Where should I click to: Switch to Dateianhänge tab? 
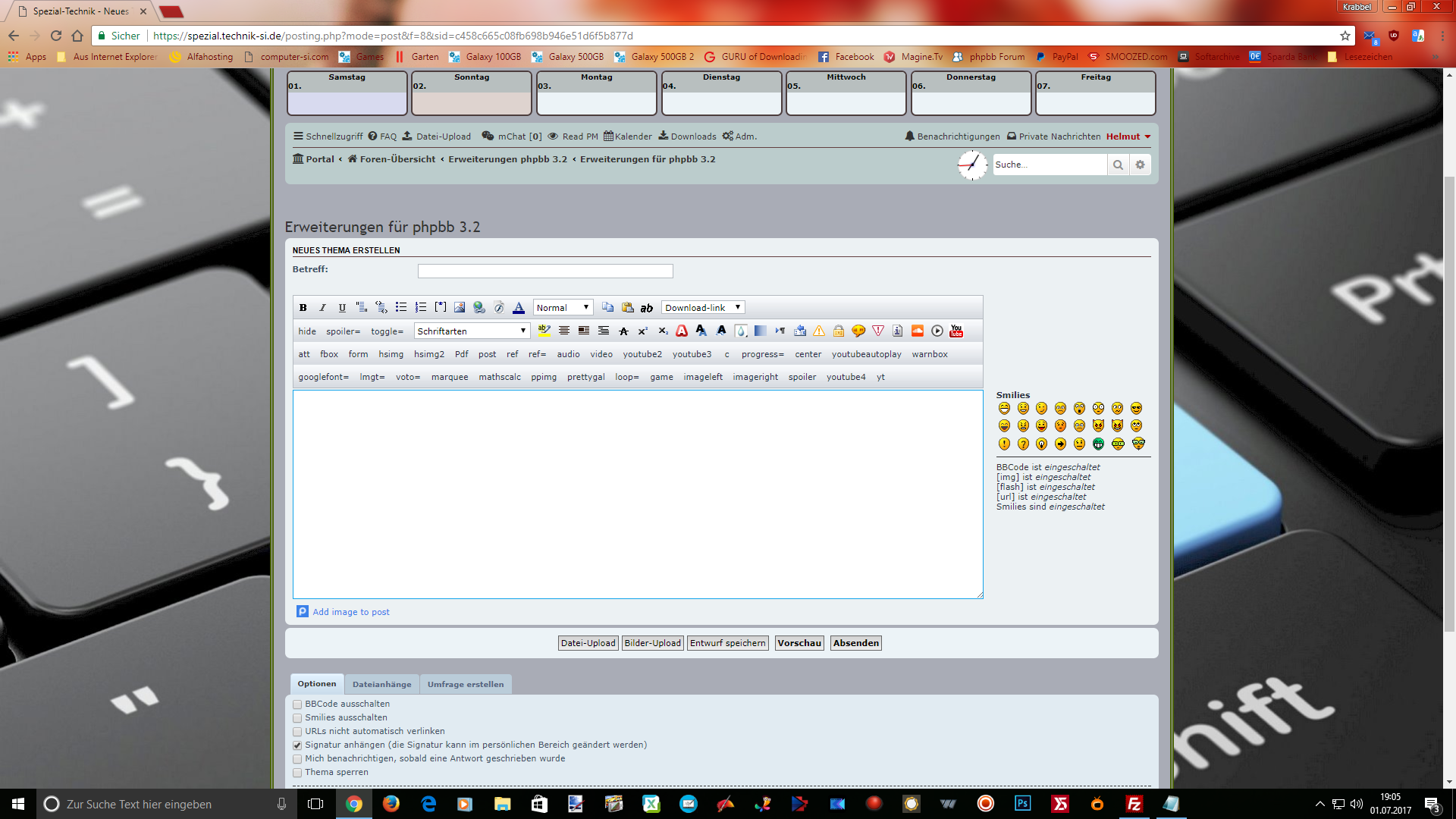[381, 685]
